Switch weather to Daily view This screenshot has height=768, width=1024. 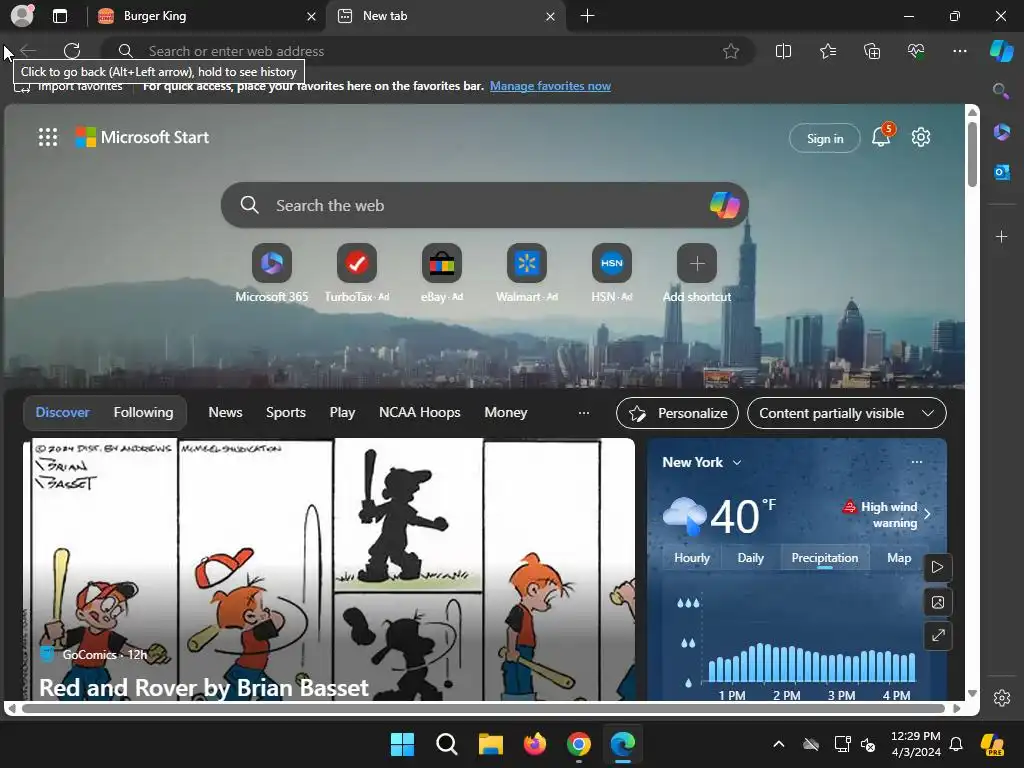(x=750, y=558)
